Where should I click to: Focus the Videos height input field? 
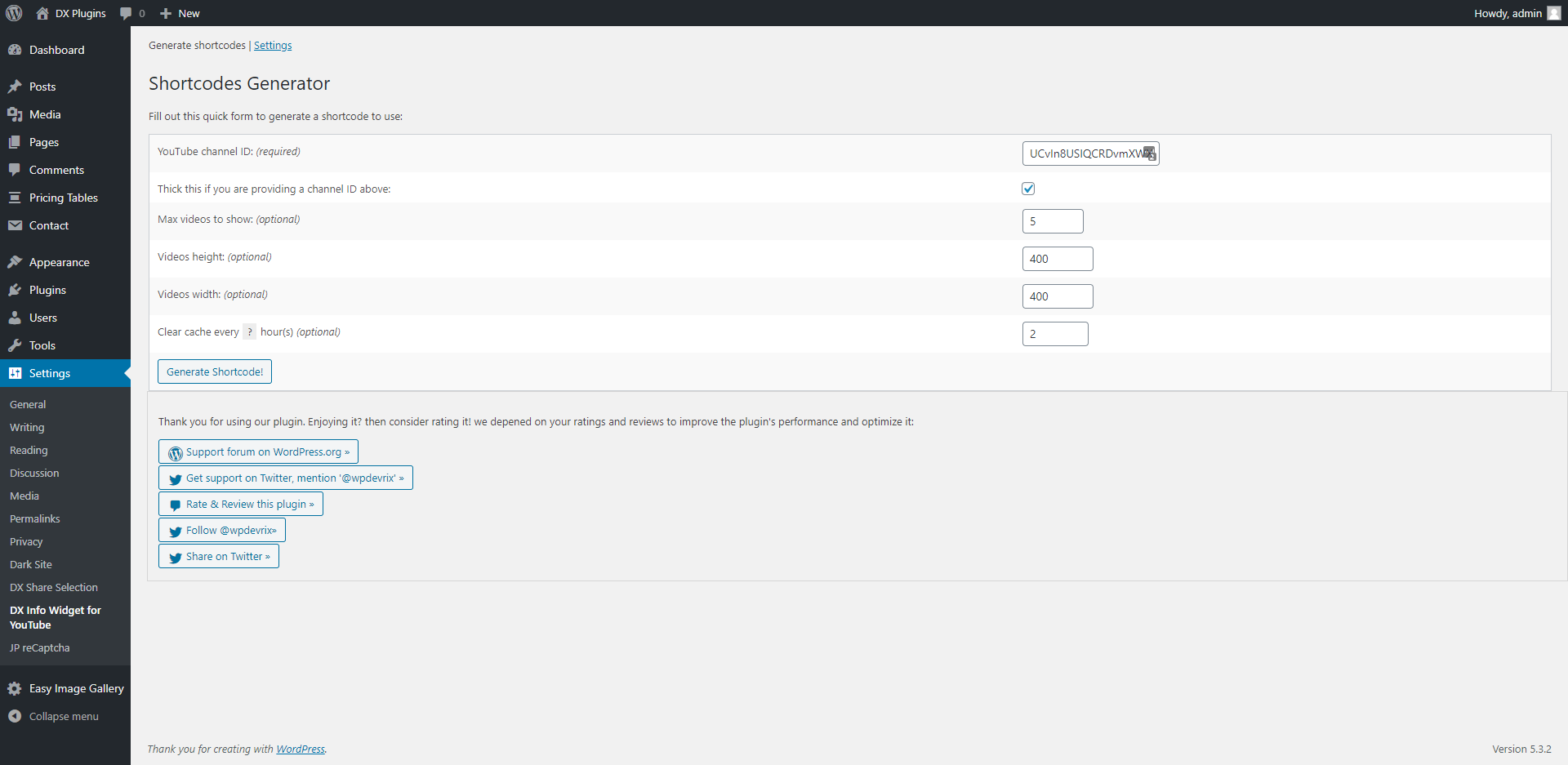pyautogui.click(x=1058, y=259)
